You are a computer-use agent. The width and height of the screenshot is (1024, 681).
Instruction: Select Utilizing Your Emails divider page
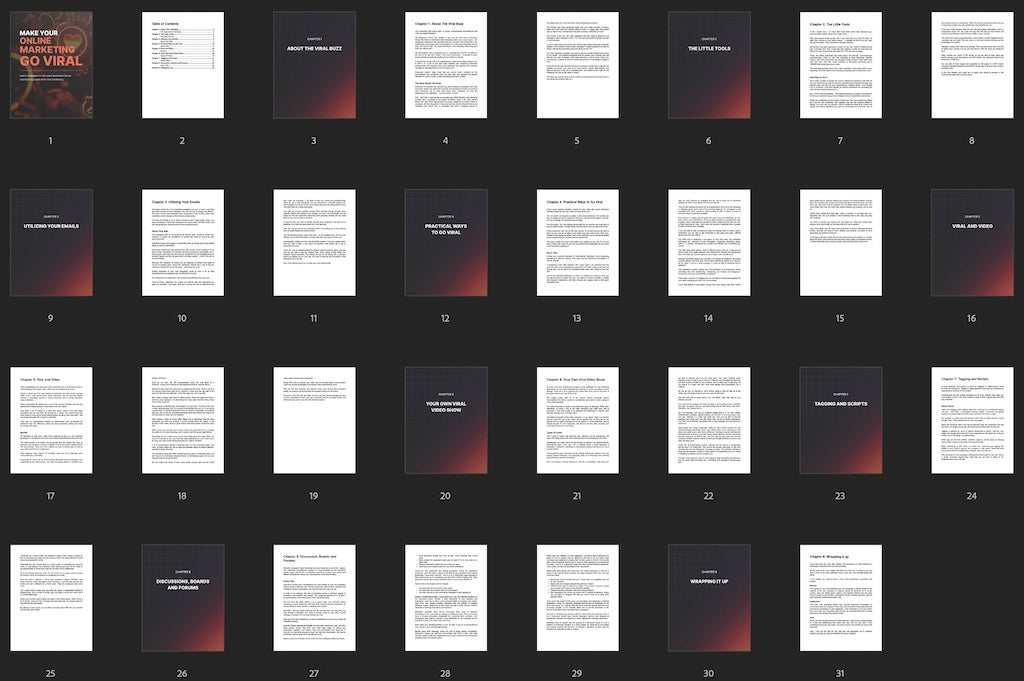coord(51,242)
